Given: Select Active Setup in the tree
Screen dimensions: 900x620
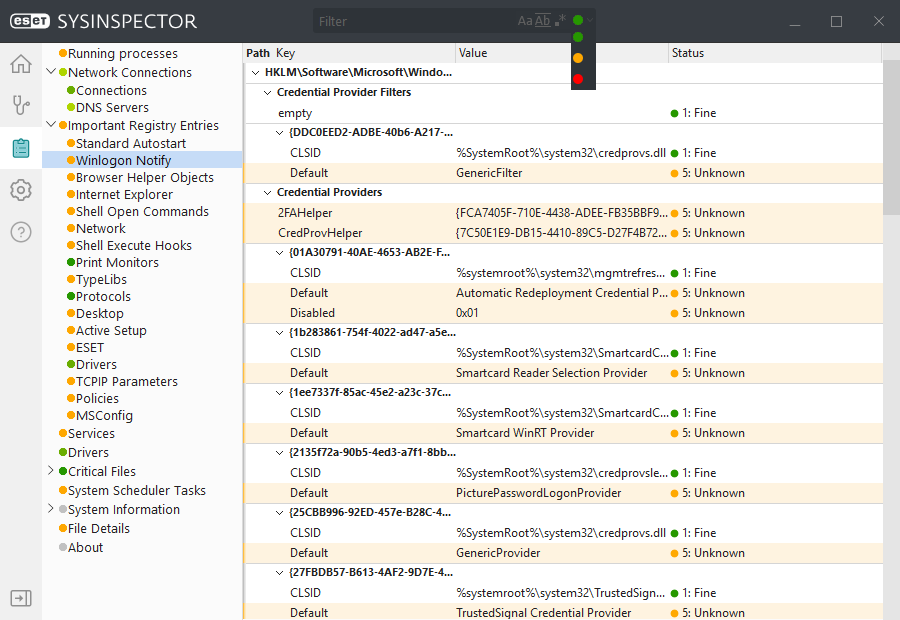Looking at the screenshot, I should tap(111, 330).
